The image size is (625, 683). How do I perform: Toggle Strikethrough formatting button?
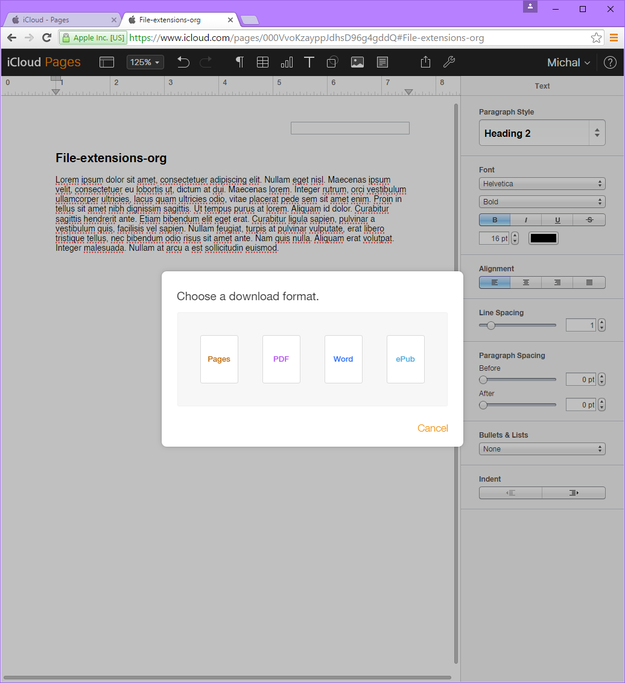(589, 220)
